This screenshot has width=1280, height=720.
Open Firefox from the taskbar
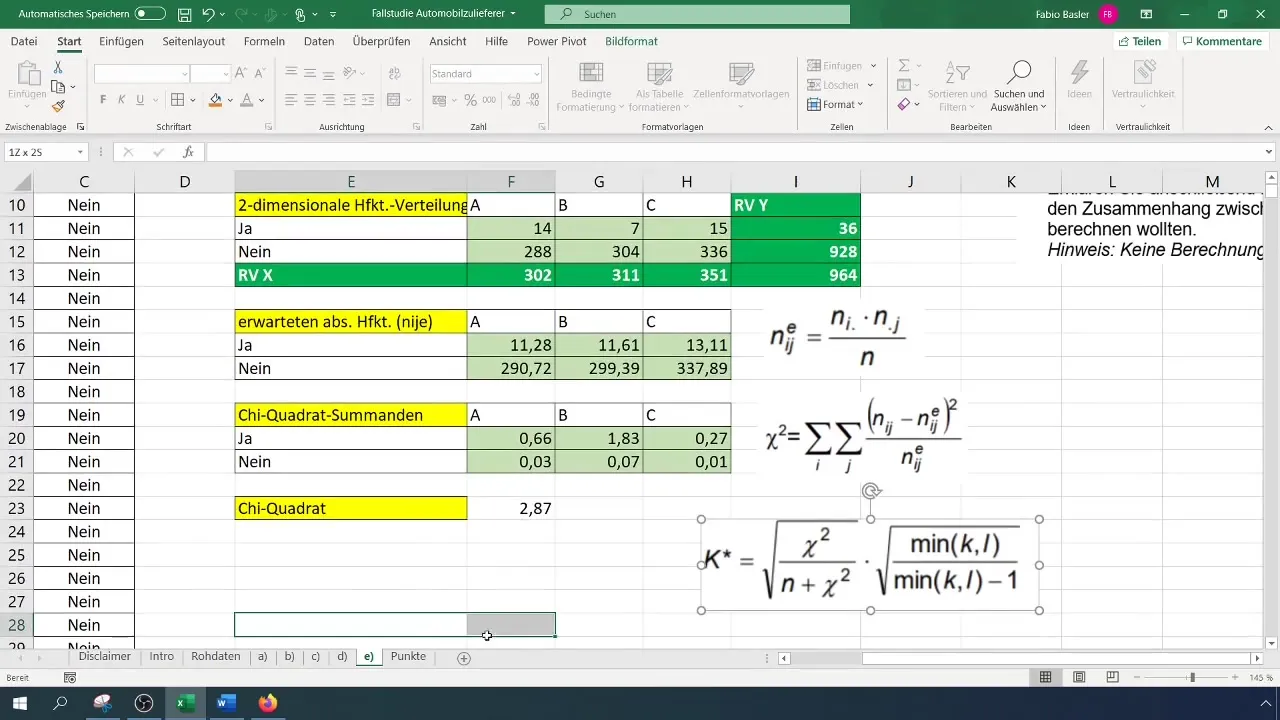[x=267, y=703]
